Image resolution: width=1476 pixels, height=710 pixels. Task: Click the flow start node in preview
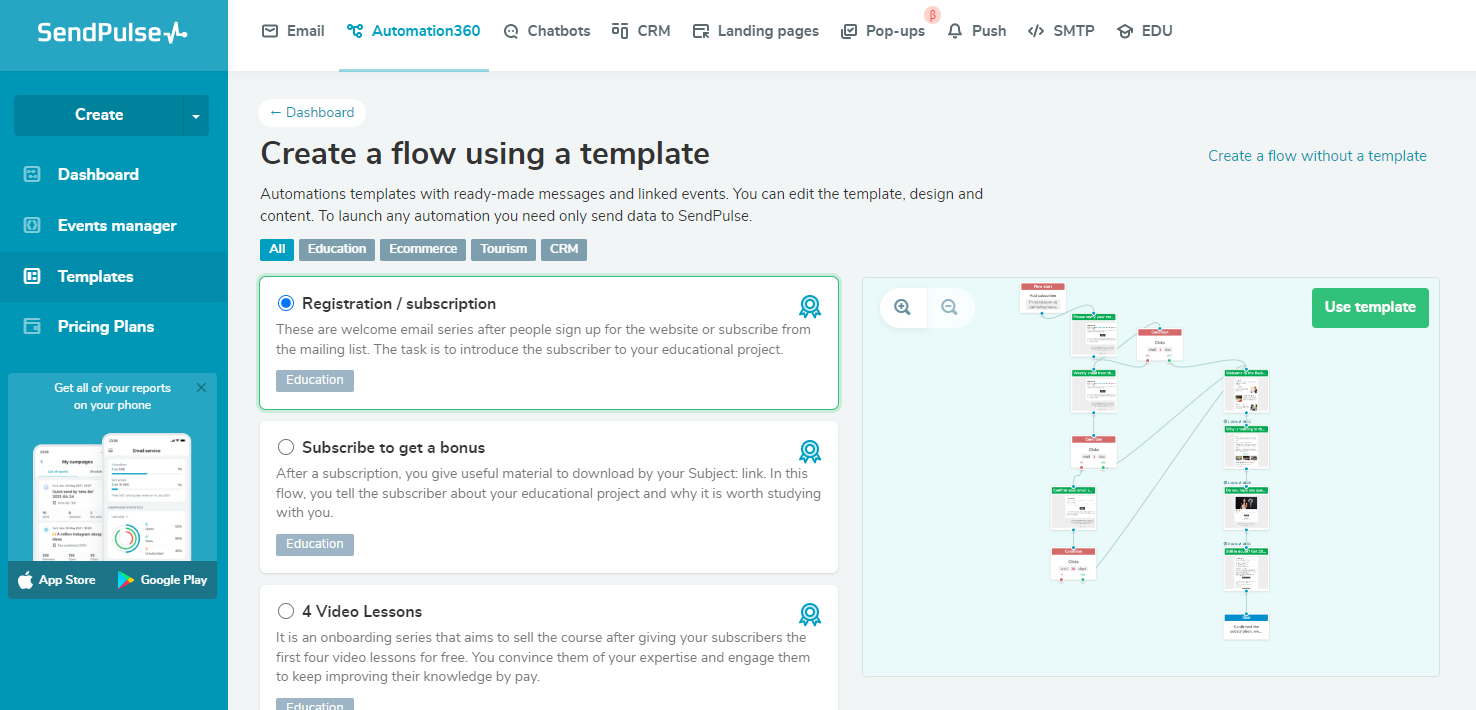tap(1043, 297)
